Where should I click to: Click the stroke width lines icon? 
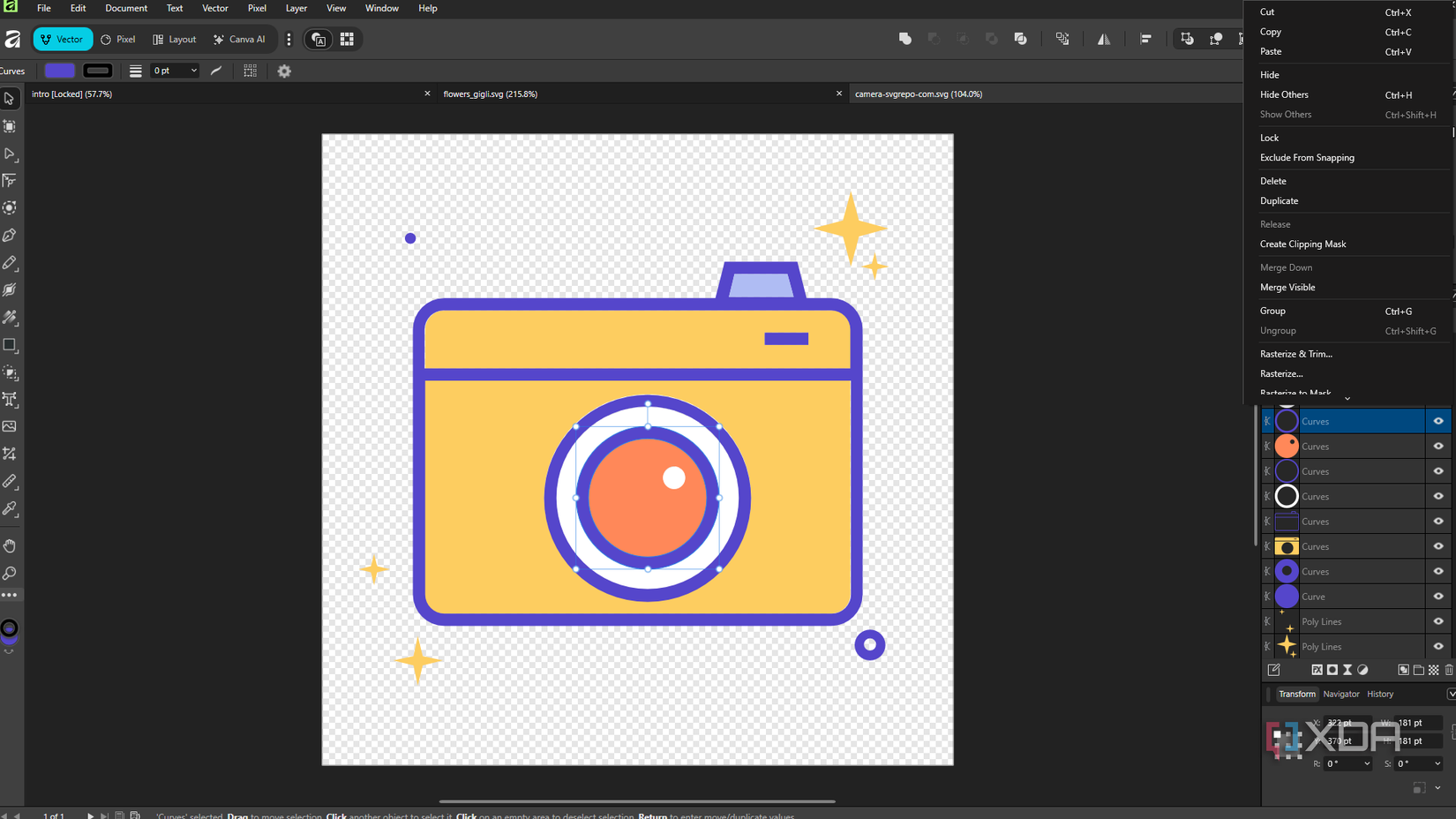(135, 71)
